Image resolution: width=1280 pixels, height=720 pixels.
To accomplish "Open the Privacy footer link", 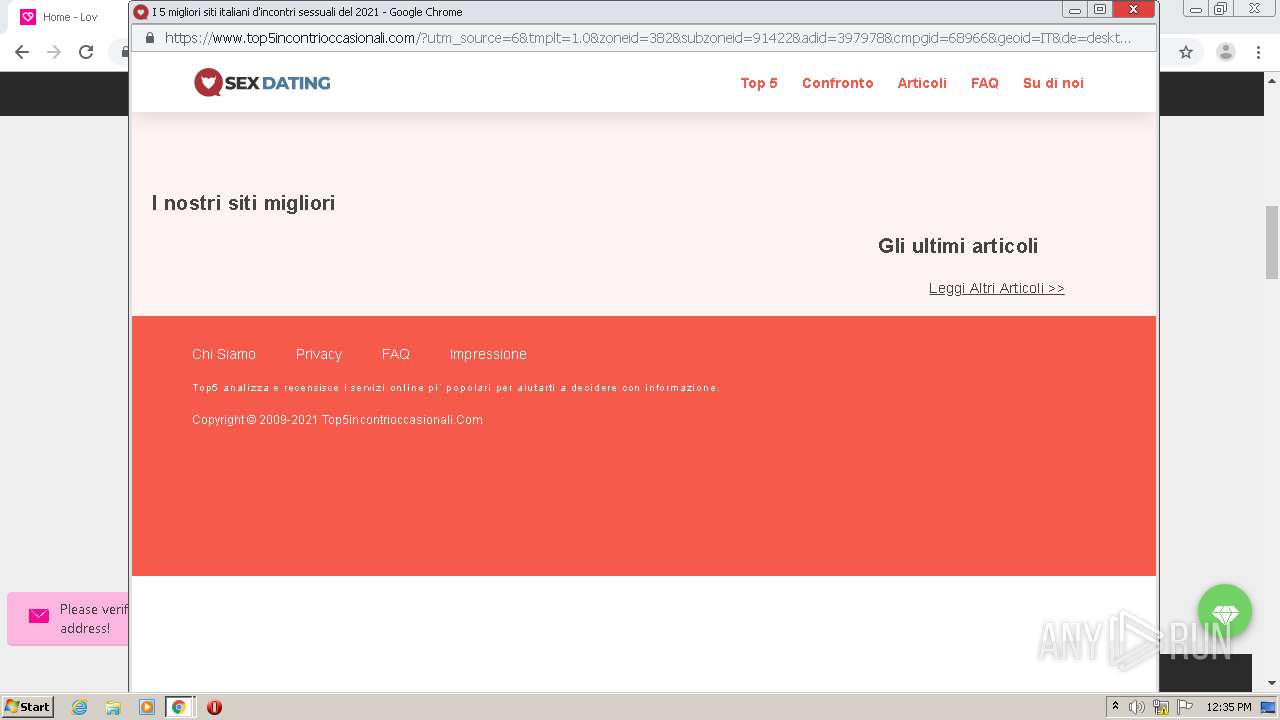I will (x=319, y=354).
